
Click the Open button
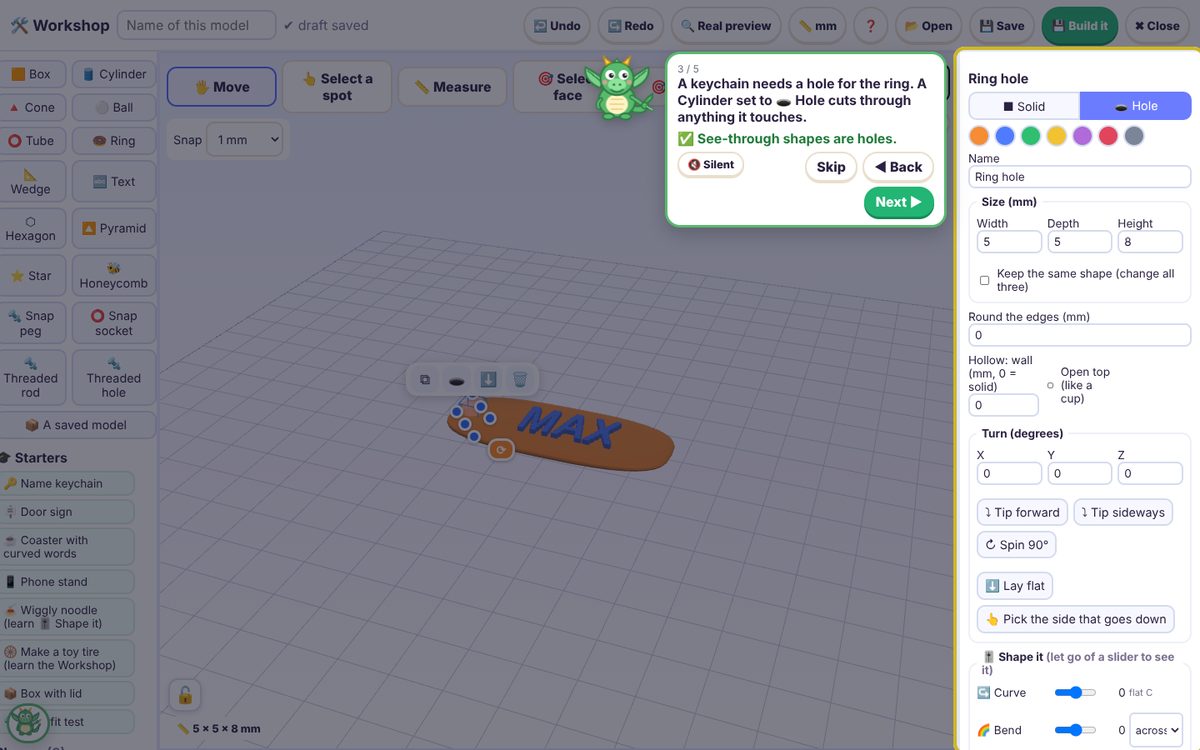coord(929,26)
